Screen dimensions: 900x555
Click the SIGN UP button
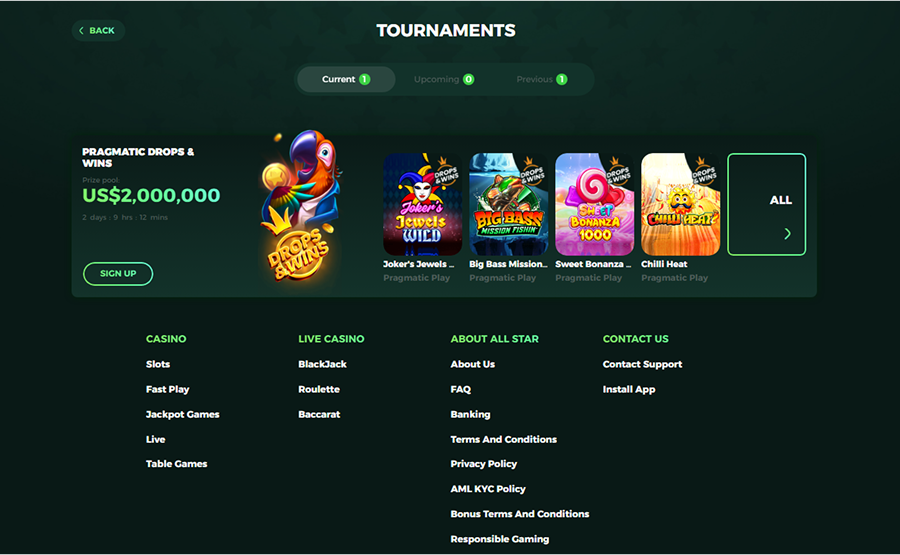[118, 274]
